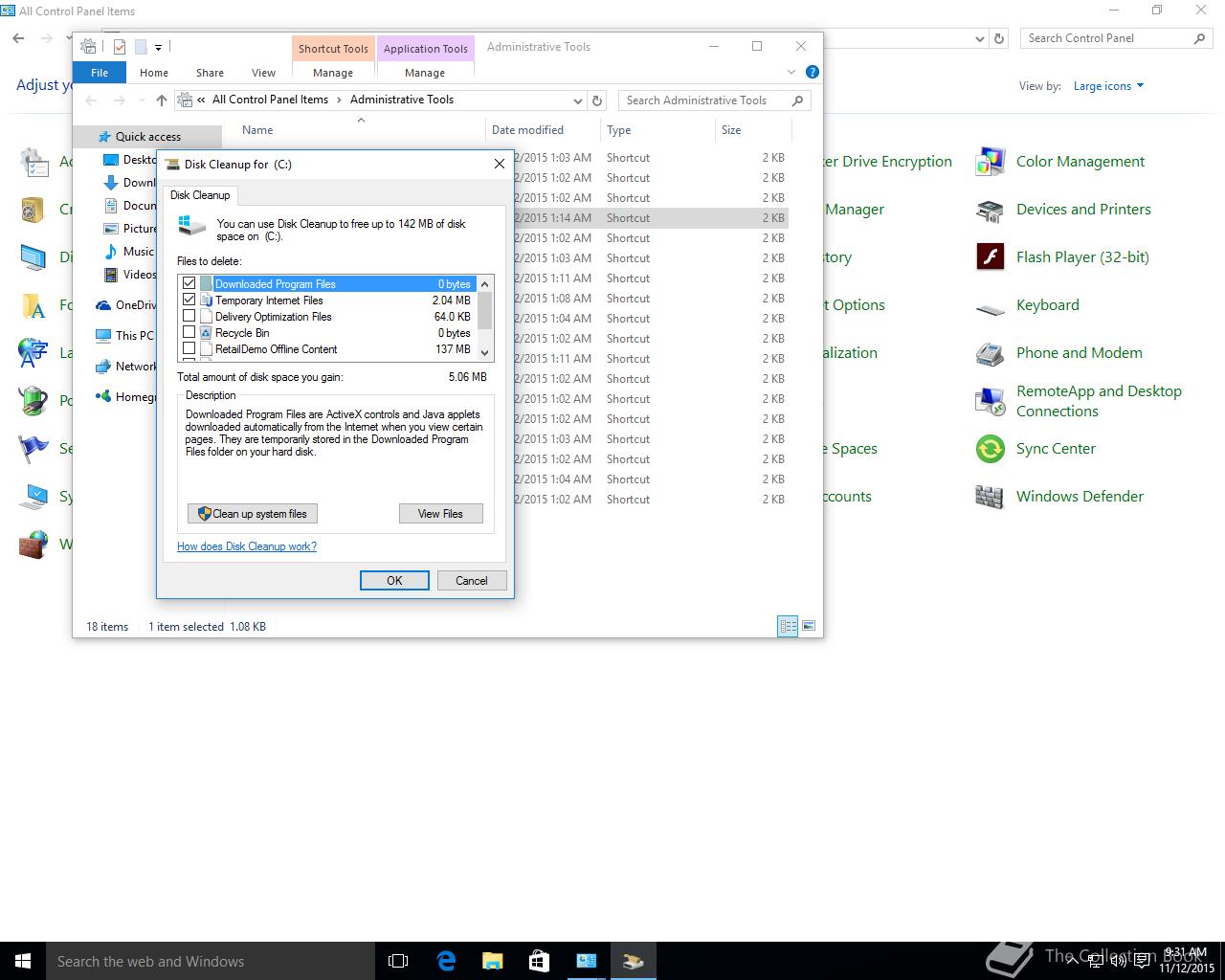Sort by the Size column header
This screenshot has height=980, width=1225.
coord(753,130)
